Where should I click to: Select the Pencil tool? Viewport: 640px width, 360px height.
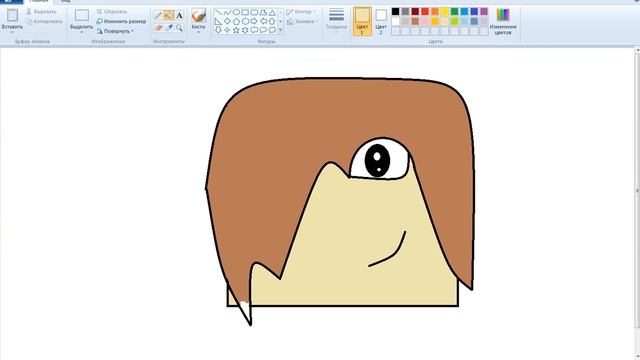(158, 16)
